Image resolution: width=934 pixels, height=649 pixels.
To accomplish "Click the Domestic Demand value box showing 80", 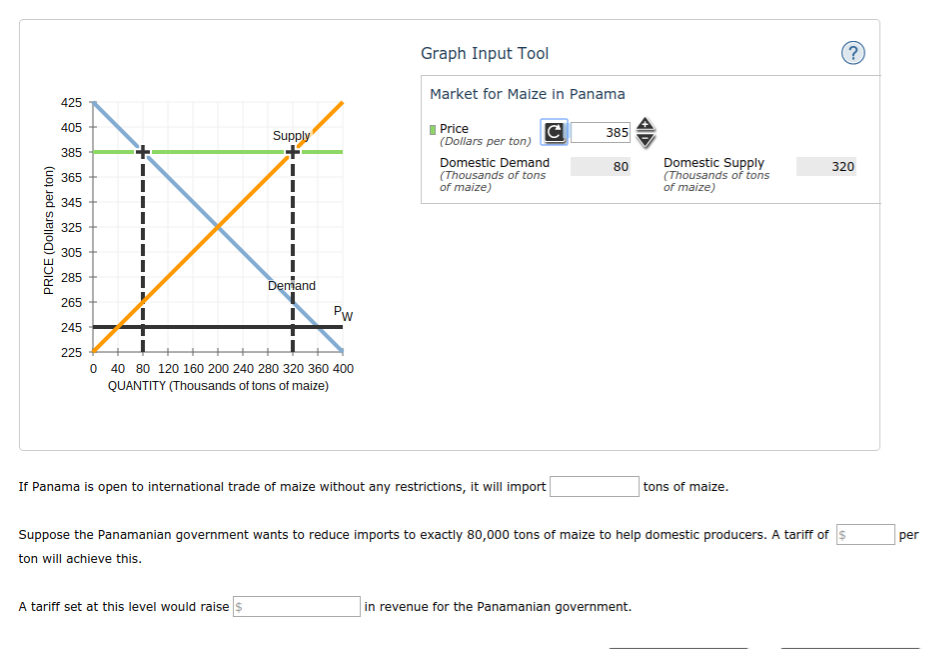I will coord(598,166).
